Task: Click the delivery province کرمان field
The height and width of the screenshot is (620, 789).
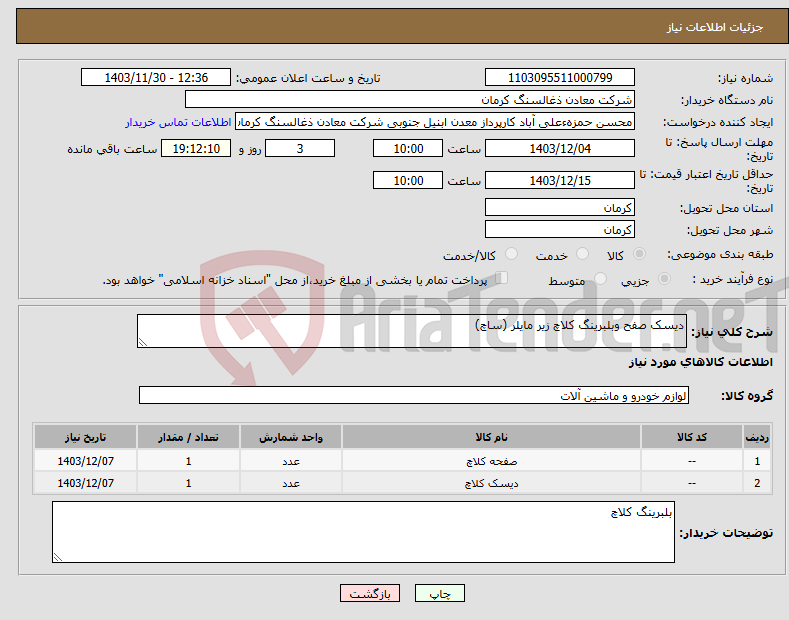Action: [560, 207]
